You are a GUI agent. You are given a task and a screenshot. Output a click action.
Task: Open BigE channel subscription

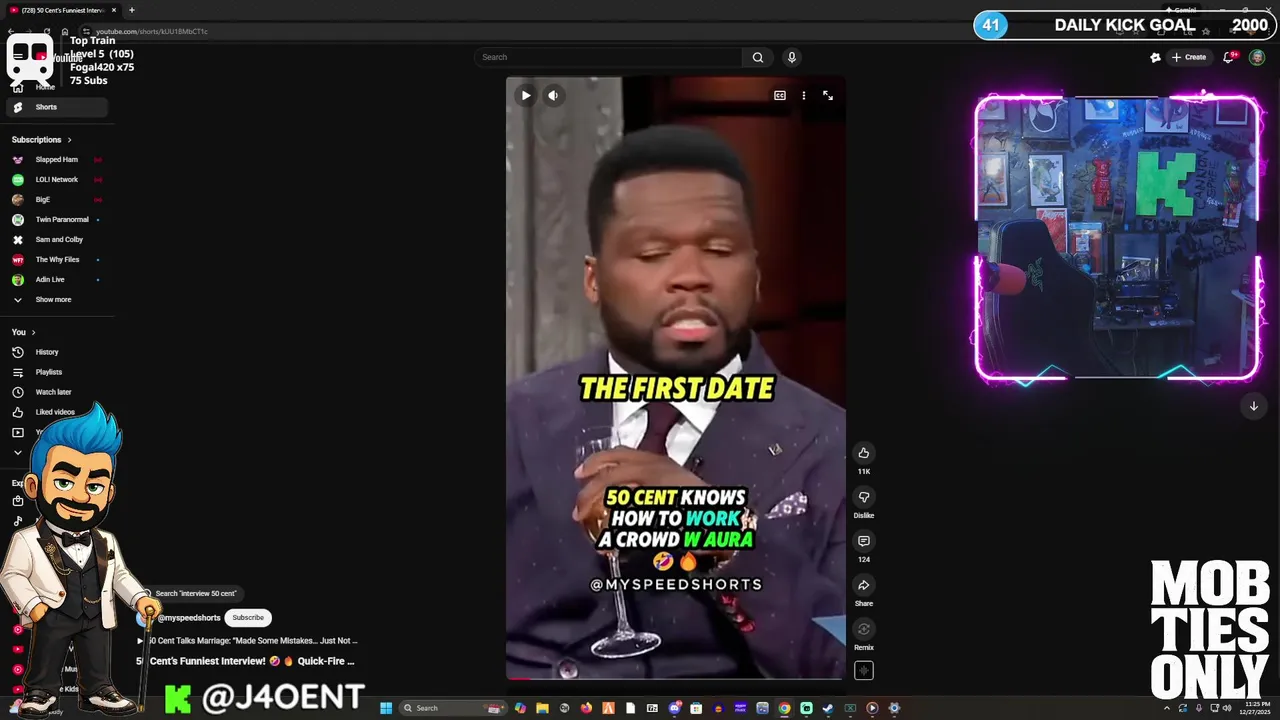(x=58, y=200)
